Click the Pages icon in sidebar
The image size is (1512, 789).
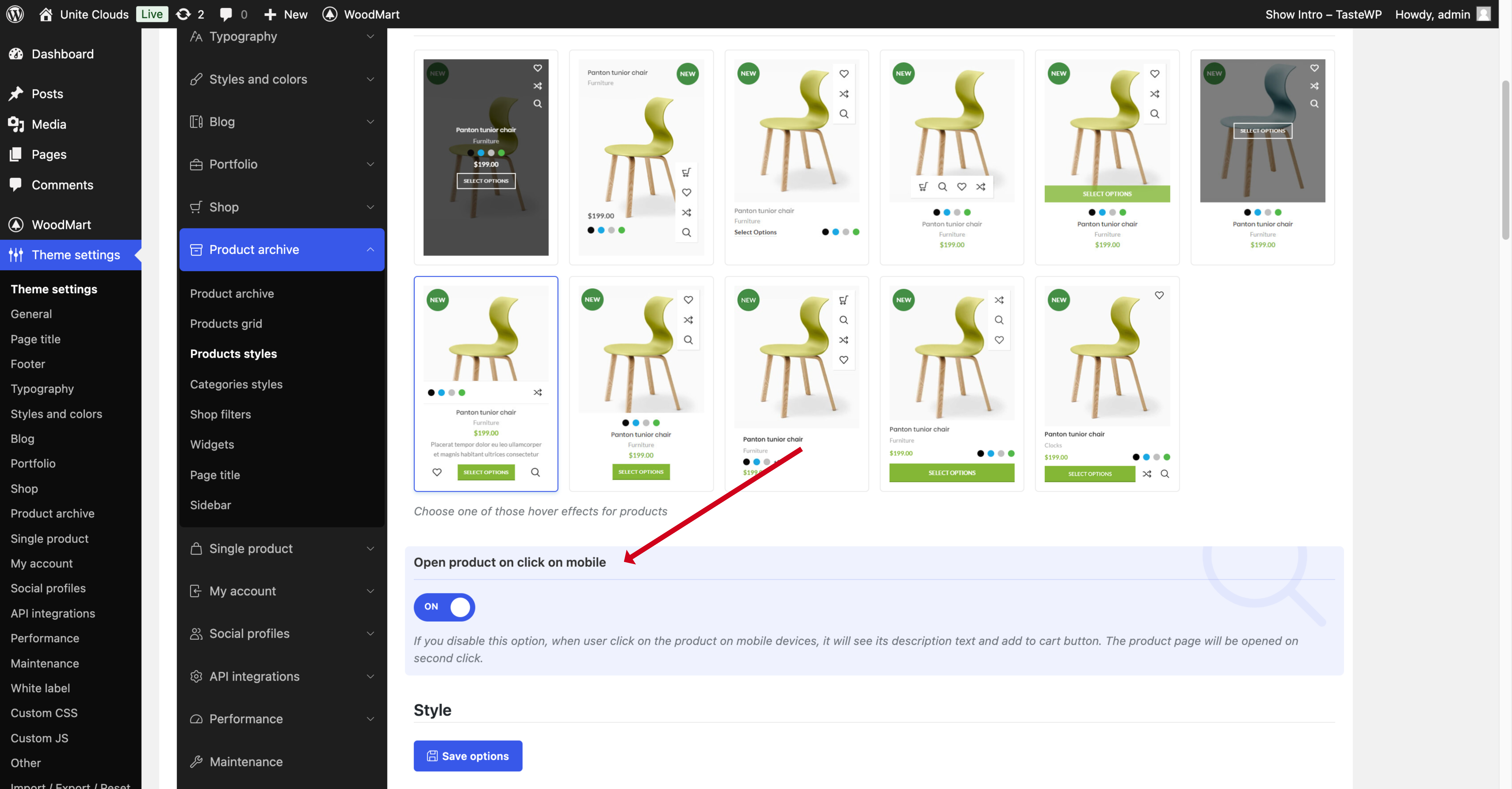pos(16,154)
